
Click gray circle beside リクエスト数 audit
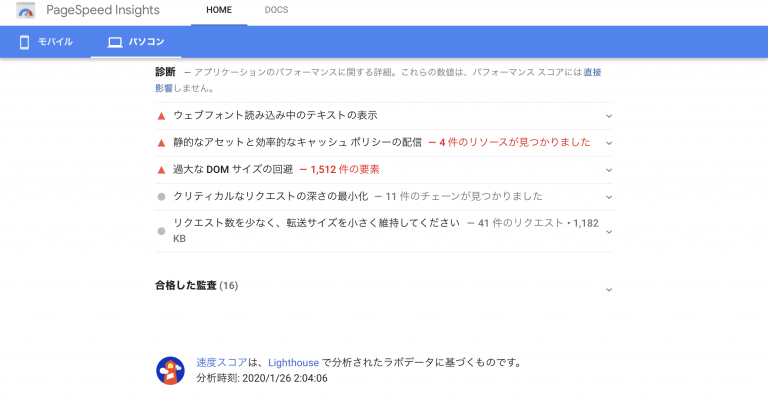[161, 231]
